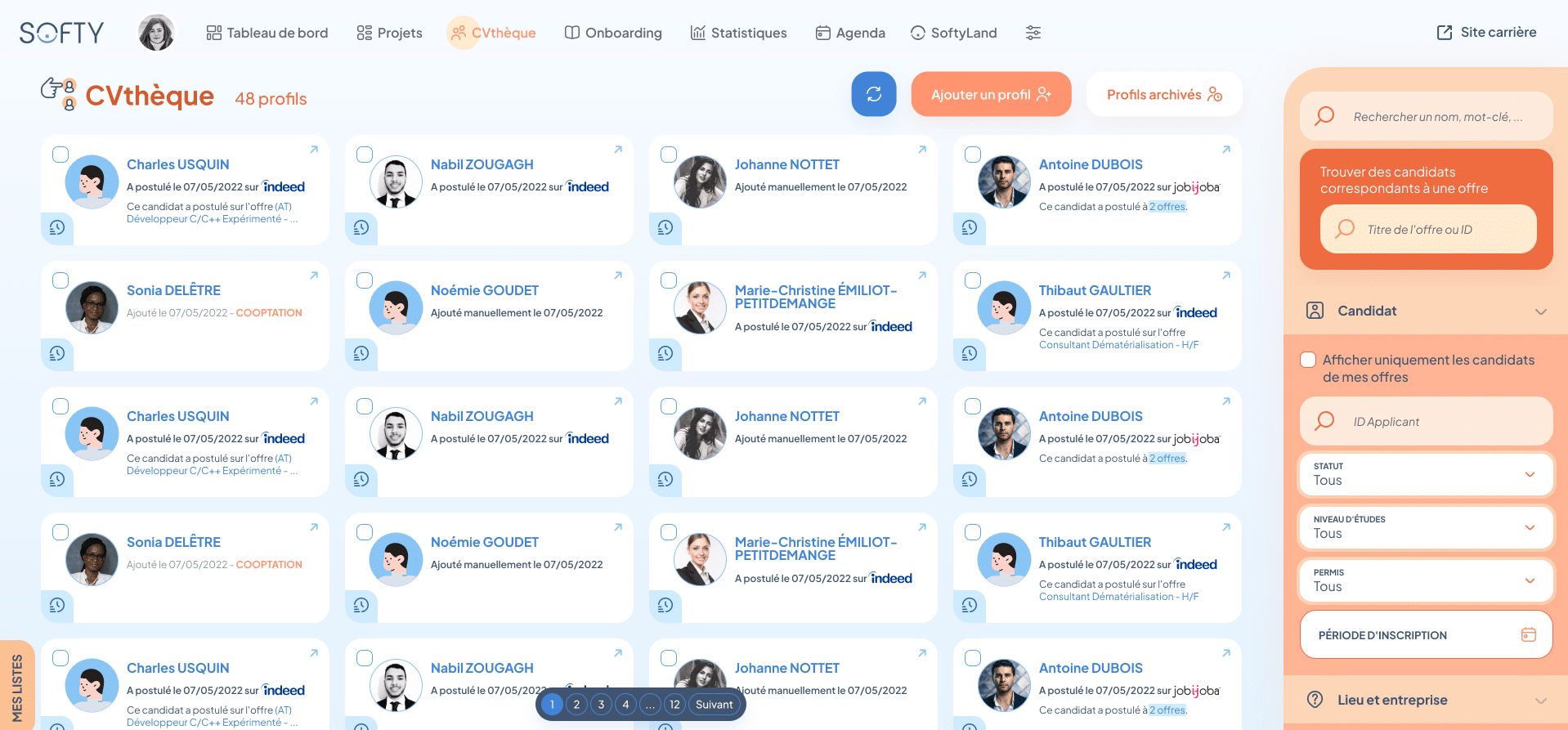Image resolution: width=1568 pixels, height=730 pixels.
Task: Open the Onboarding menu item
Action: [613, 33]
